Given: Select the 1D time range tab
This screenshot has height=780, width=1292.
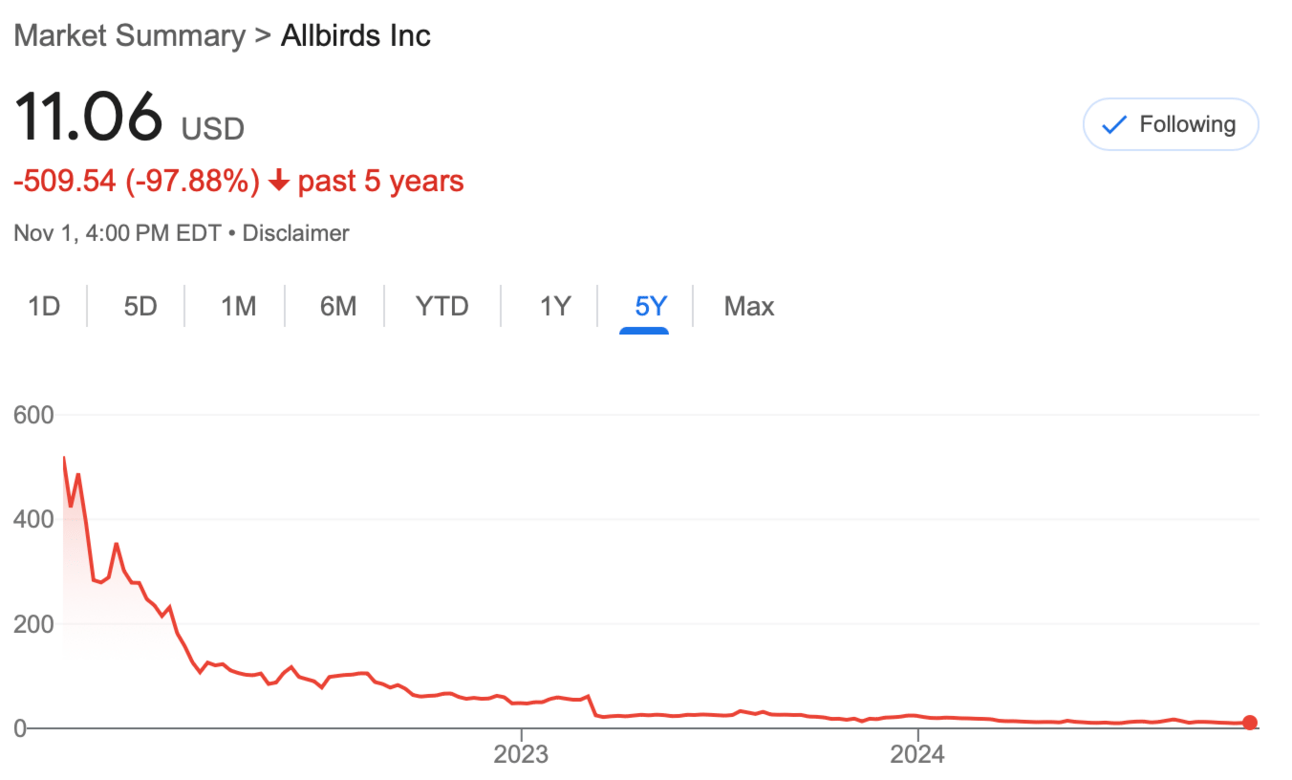Looking at the screenshot, I should click(44, 306).
